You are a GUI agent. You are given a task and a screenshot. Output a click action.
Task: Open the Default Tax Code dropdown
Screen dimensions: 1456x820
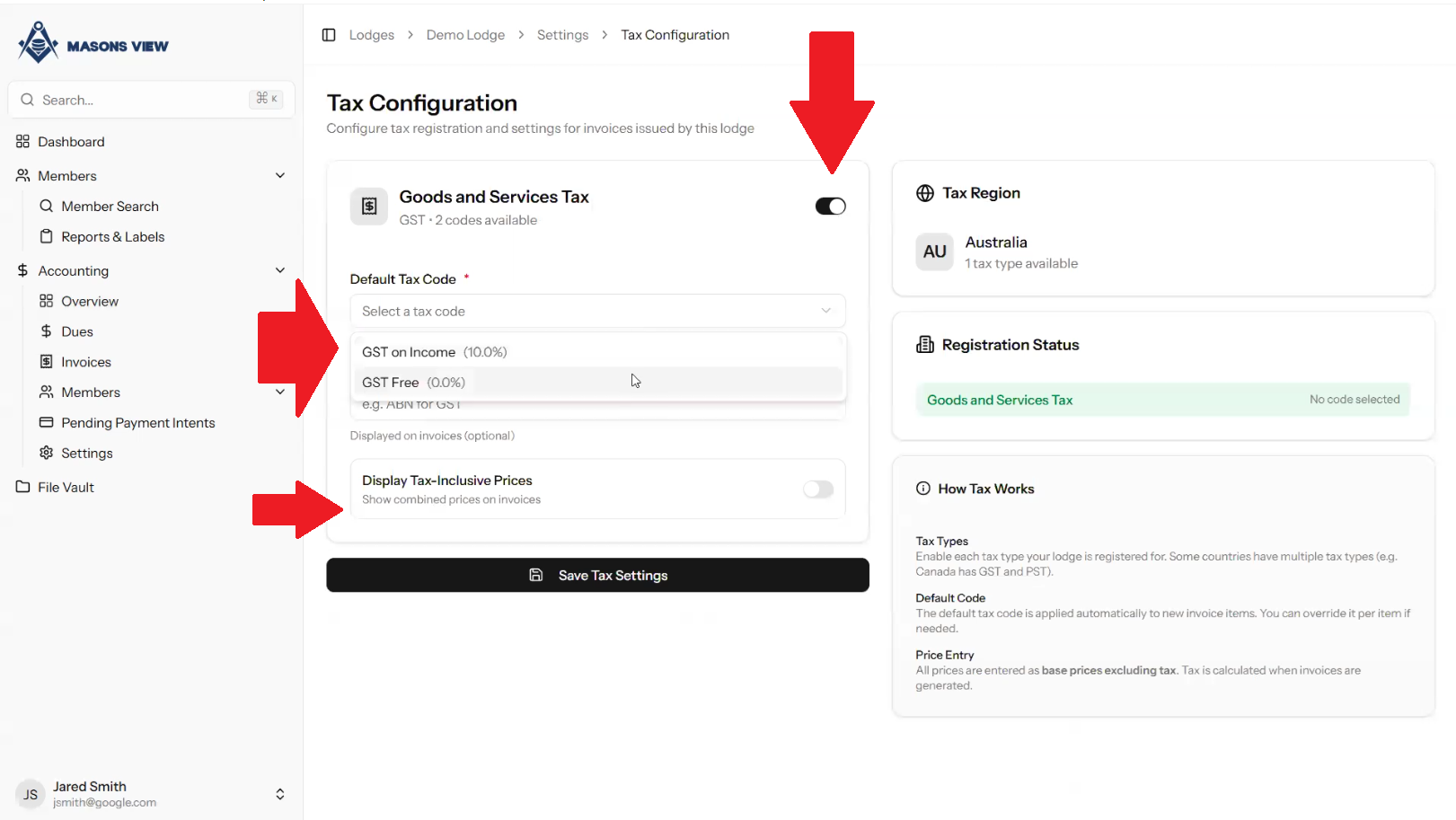[x=597, y=312]
